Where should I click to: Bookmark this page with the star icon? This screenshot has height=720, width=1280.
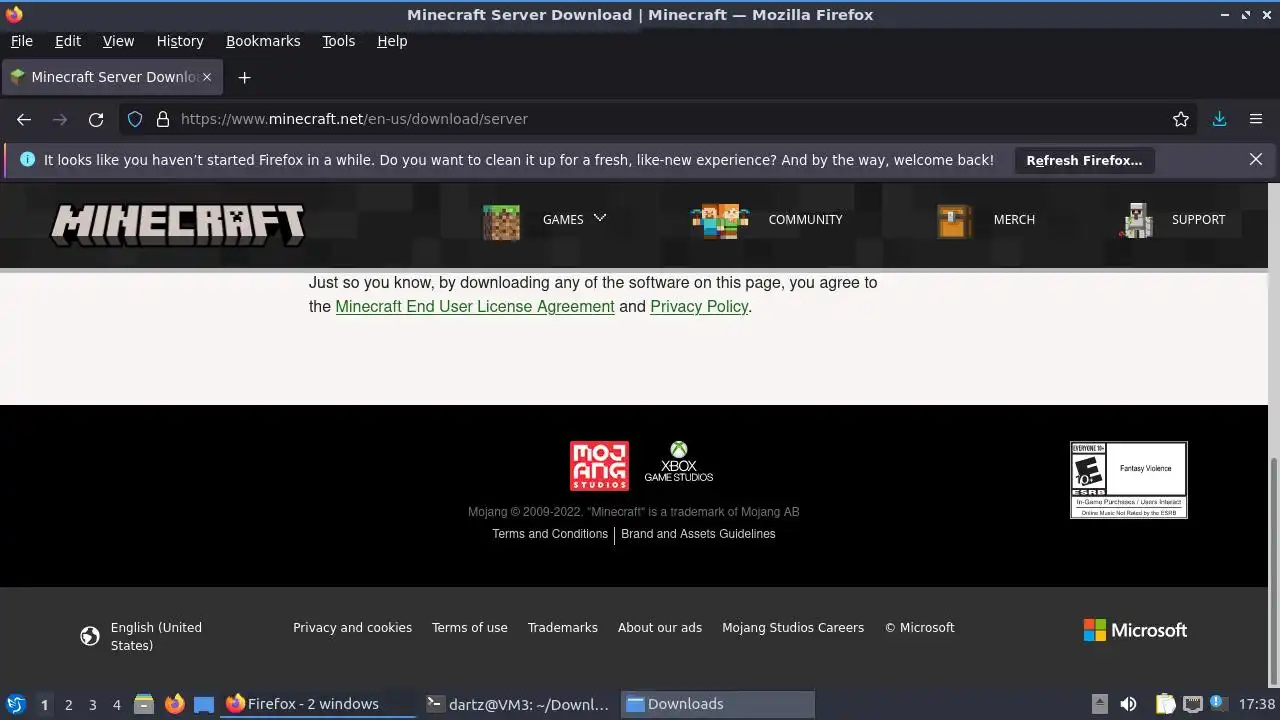coord(1181,119)
